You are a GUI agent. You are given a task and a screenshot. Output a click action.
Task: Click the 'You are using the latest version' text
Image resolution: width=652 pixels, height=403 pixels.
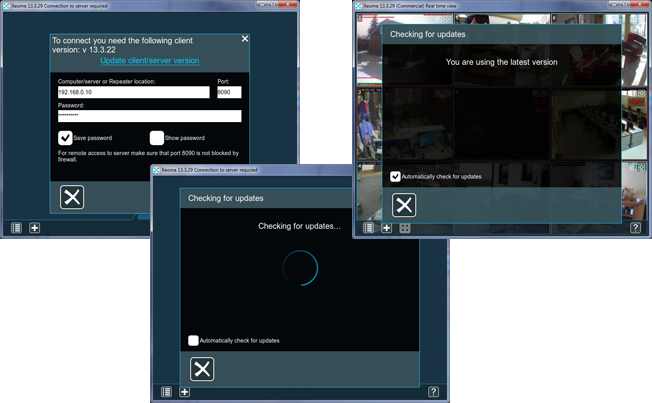[501, 62]
